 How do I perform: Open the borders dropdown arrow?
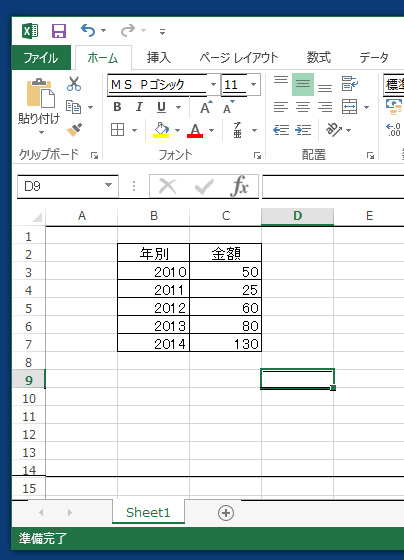click(134, 130)
